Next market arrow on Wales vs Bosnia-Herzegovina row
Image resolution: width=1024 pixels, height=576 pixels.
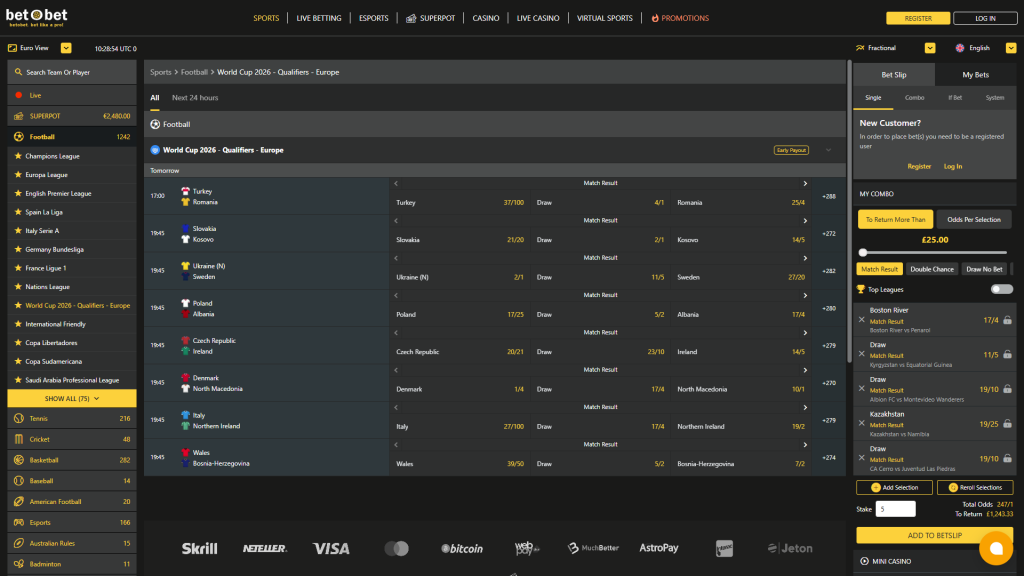click(805, 445)
